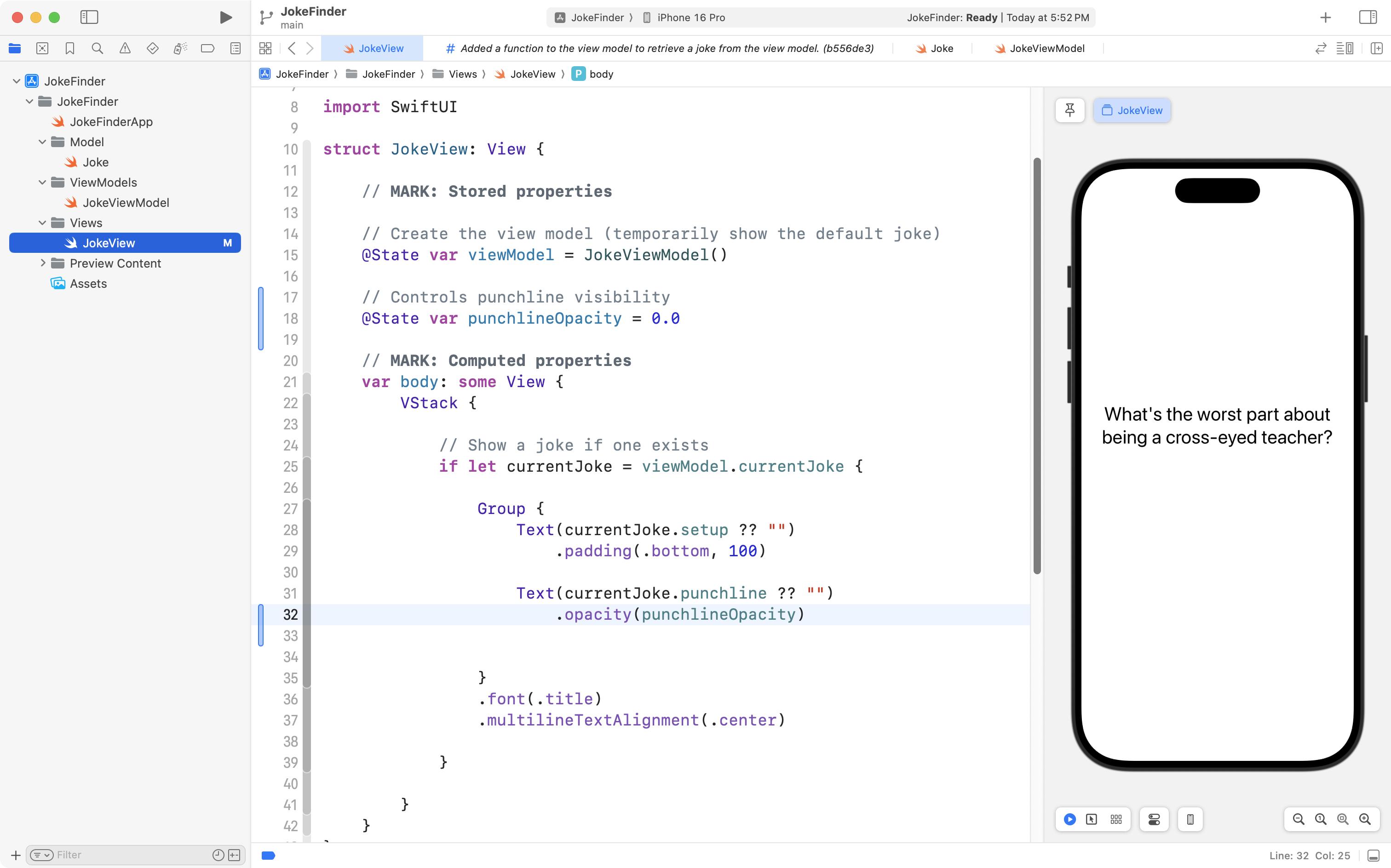This screenshot has width=1391, height=868.
Task: Collapse the ViewModels folder
Action: point(42,183)
